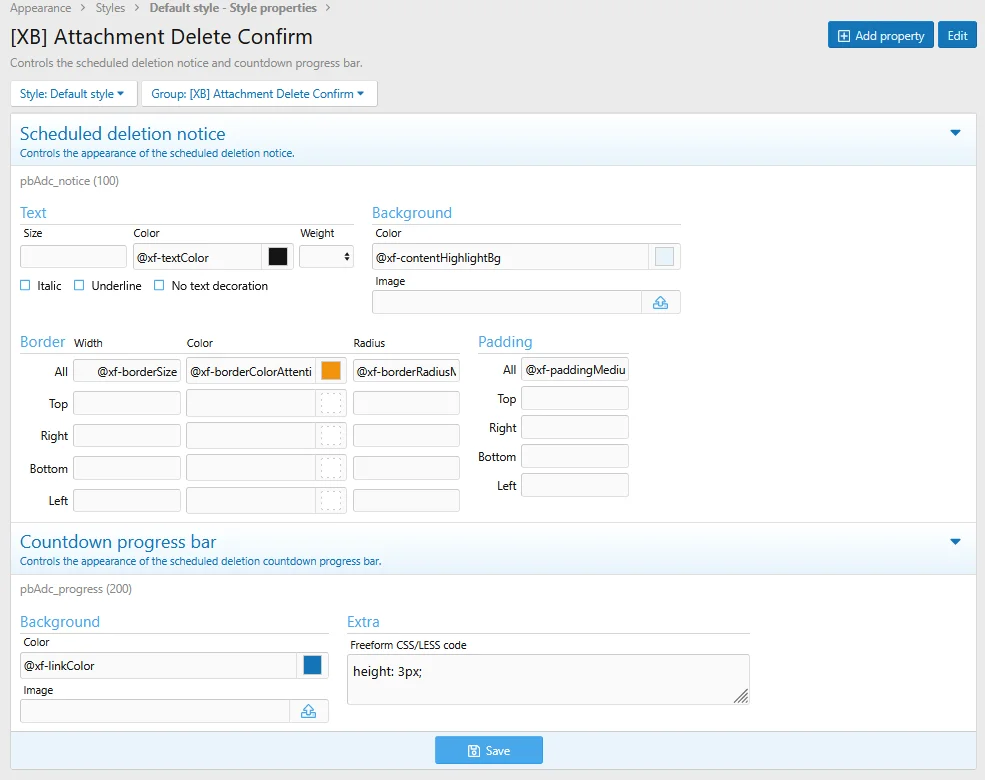This screenshot has height=780, width=985.
Task: Collapse the Countdown progress bar section
Action: pos(955,541)
